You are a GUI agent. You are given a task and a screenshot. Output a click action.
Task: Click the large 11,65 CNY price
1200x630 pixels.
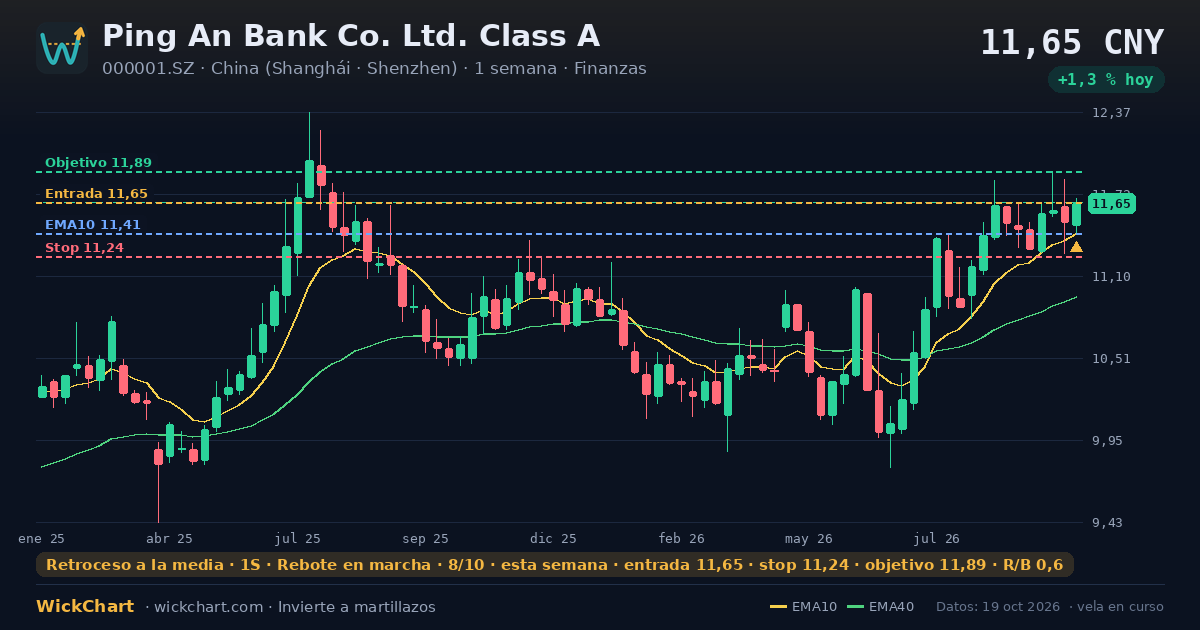[x=1072, y=43]
